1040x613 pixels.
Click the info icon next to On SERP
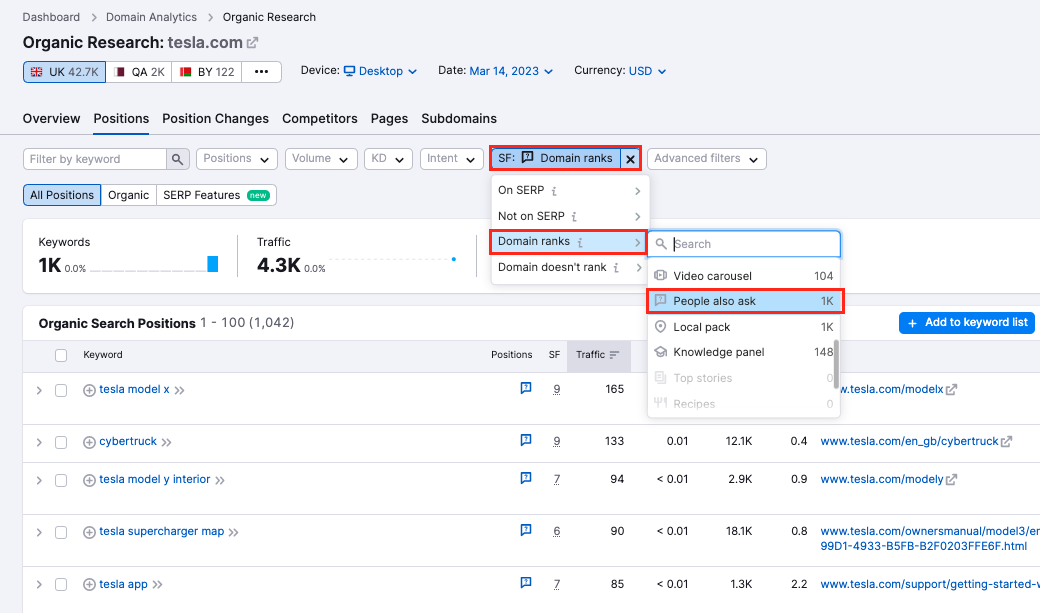[555, 190]
